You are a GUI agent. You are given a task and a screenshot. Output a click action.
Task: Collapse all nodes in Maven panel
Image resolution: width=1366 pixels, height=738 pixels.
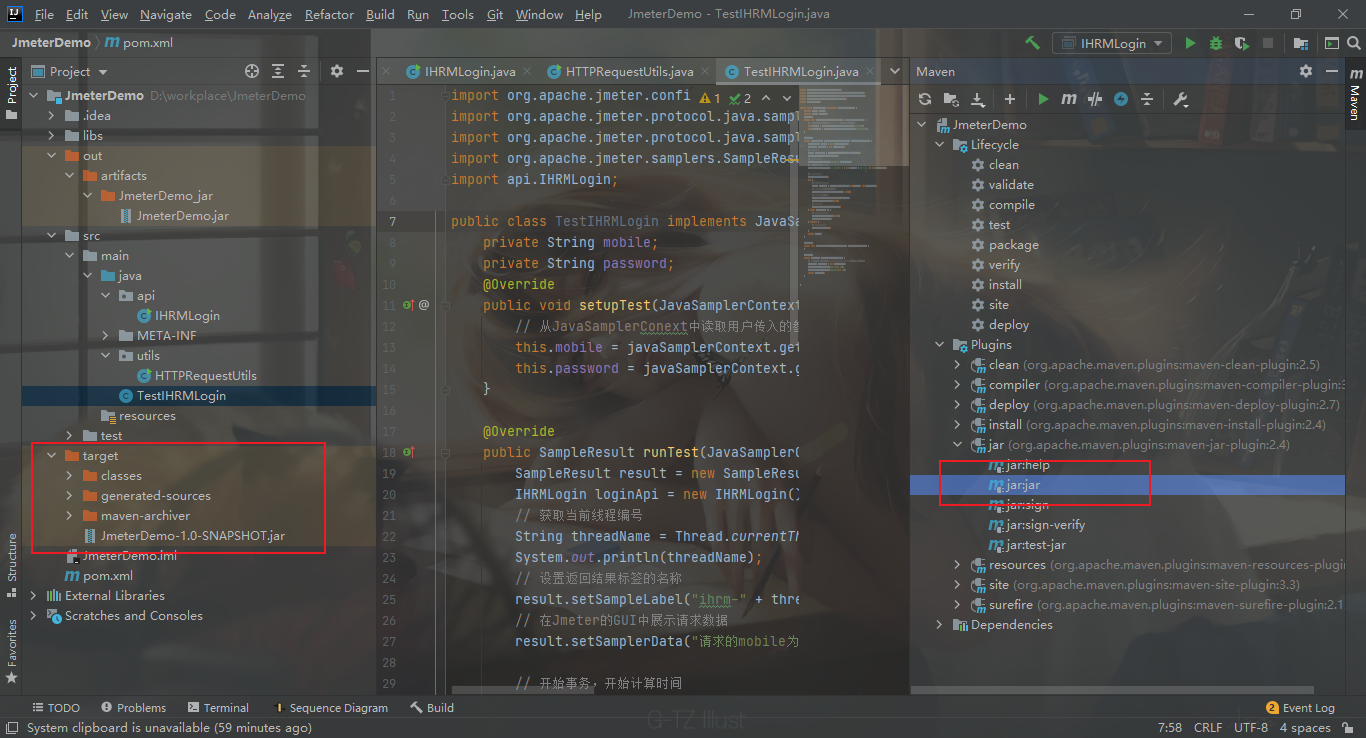1147,99
